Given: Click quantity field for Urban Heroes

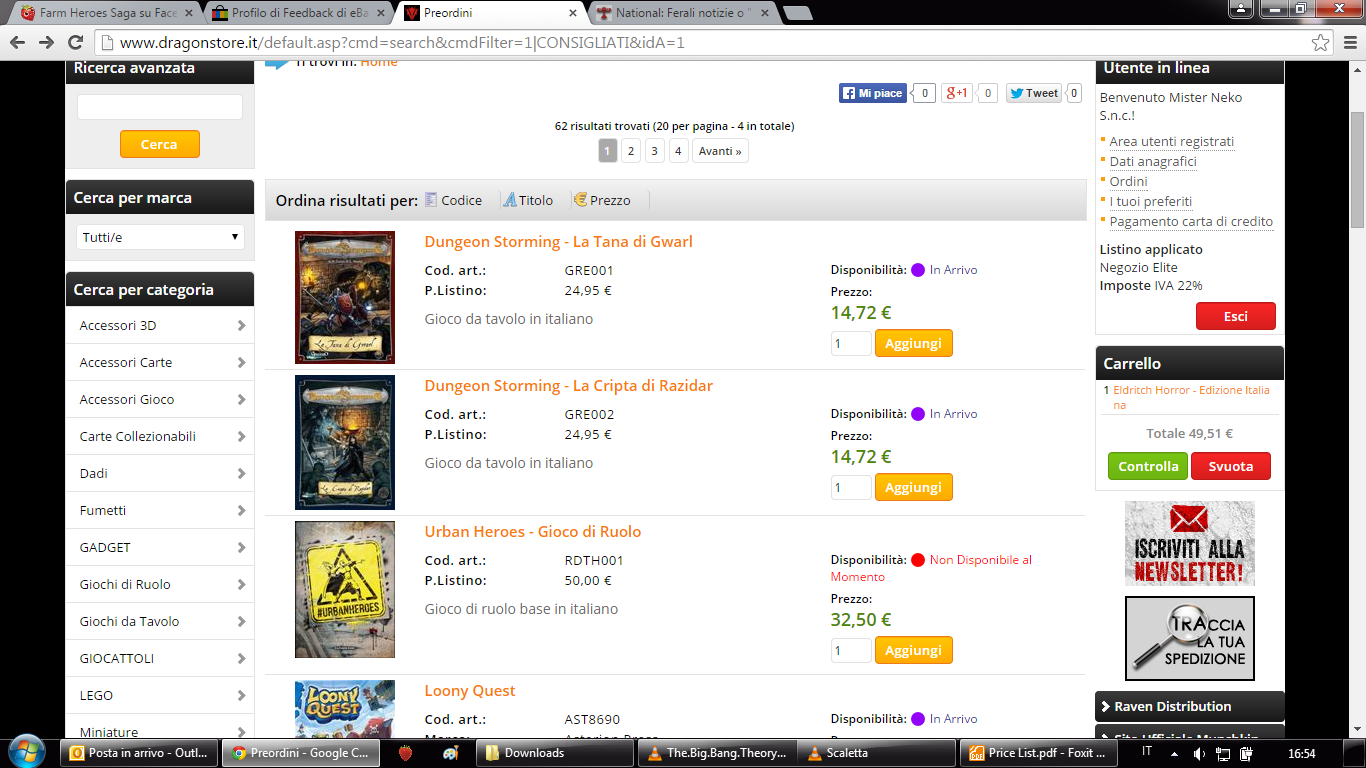Looking at the screenshot, I should click(851, 651).
